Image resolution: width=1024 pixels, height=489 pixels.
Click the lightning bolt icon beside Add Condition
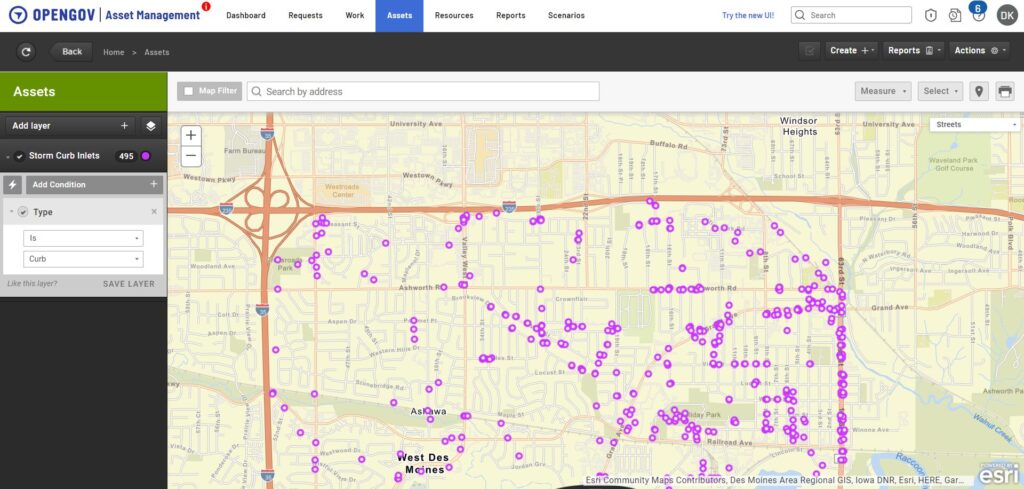[x=12, y=185]
